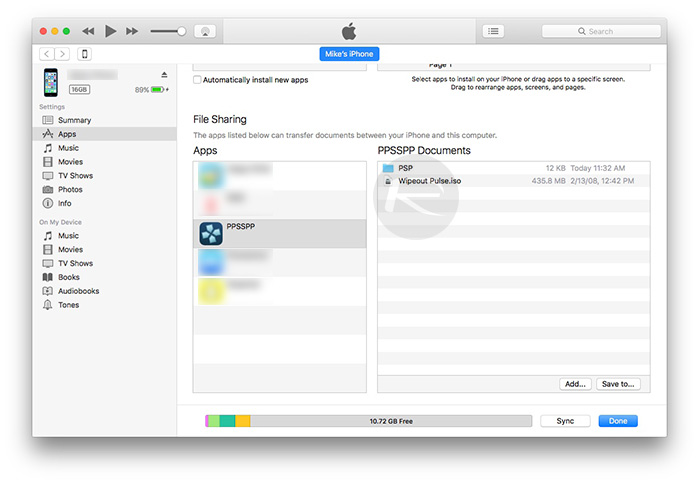Viewport: 699px width, 483px height.
Task: Click the Add... button
Action: (x=575, y=383)
